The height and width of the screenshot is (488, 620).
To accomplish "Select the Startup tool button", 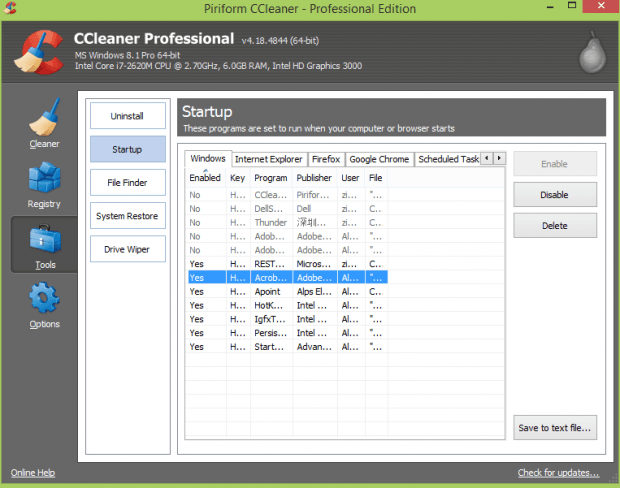I will coord(128,149).
